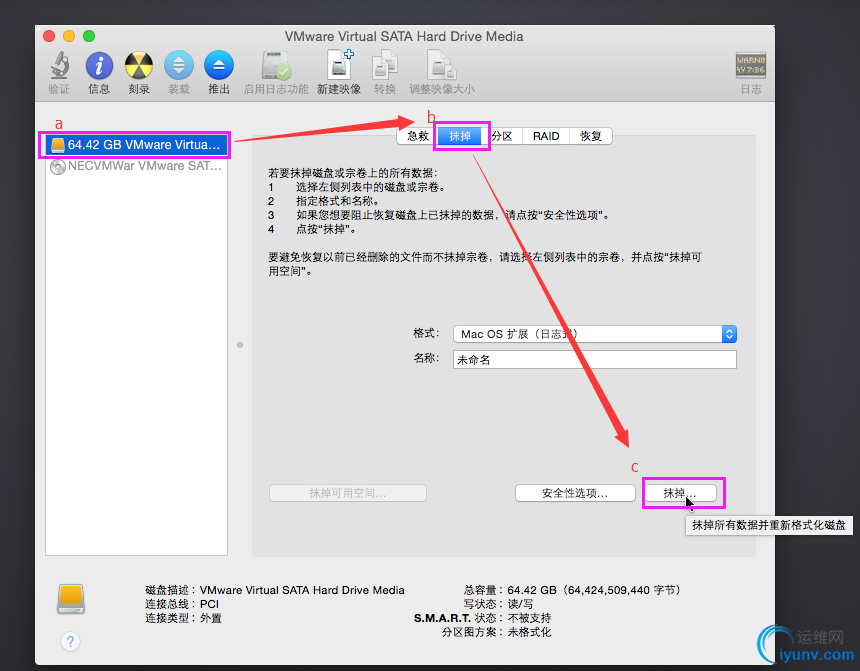Viewport: 860px width, 671px height.
Task: Open help via the question mark button
Action: click(70, 641)
